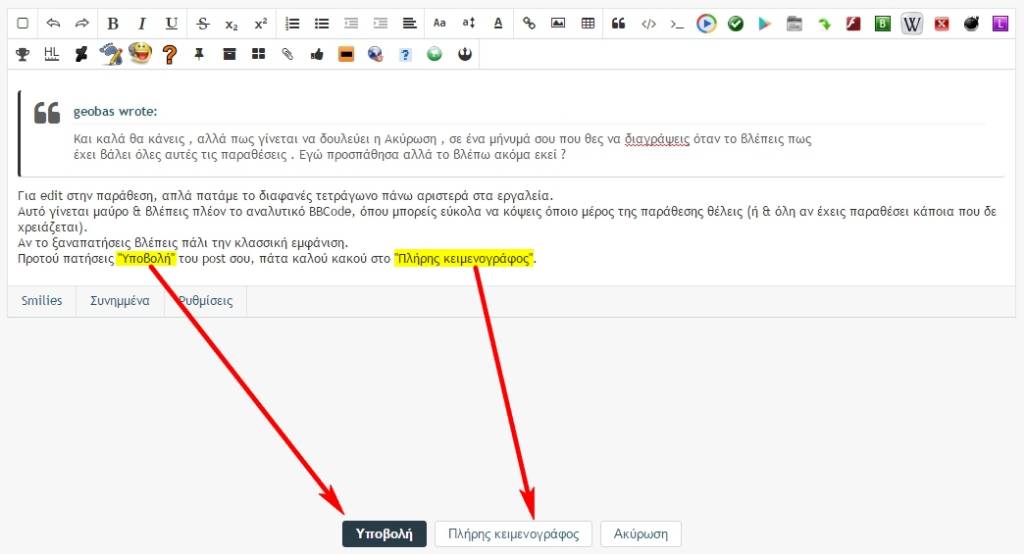Toggle the BBCode source view square
The width and height of the screenshot is (1024, 554).
(x=22, y=24)
